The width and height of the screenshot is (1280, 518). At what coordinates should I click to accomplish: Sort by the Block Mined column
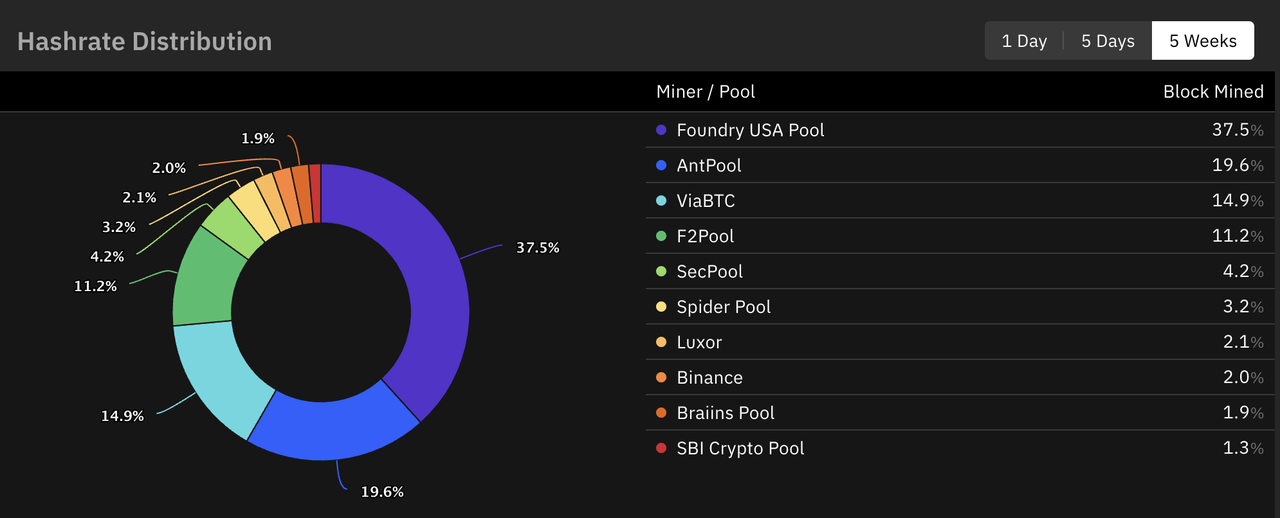[x=1213, y=92]
